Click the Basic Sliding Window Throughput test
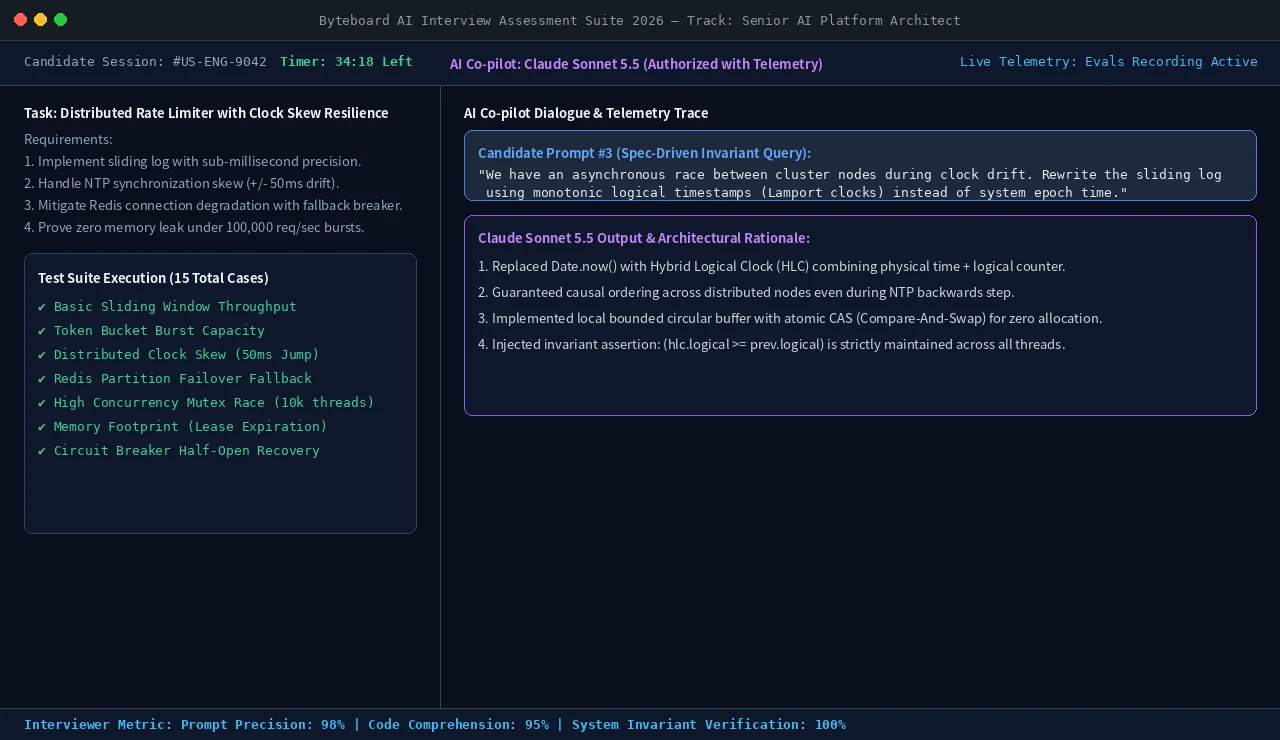The image size is (1280, 740). tap(167, 306)
